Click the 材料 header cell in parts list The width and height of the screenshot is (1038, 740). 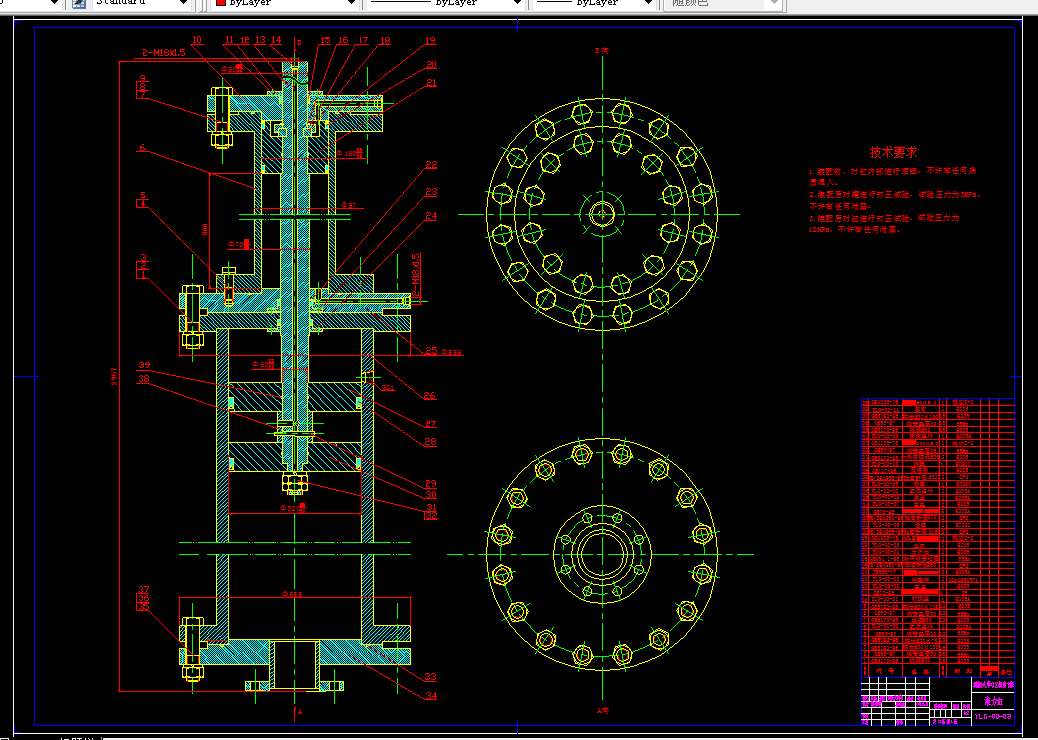pyautogui.click(x=963, y=671)
